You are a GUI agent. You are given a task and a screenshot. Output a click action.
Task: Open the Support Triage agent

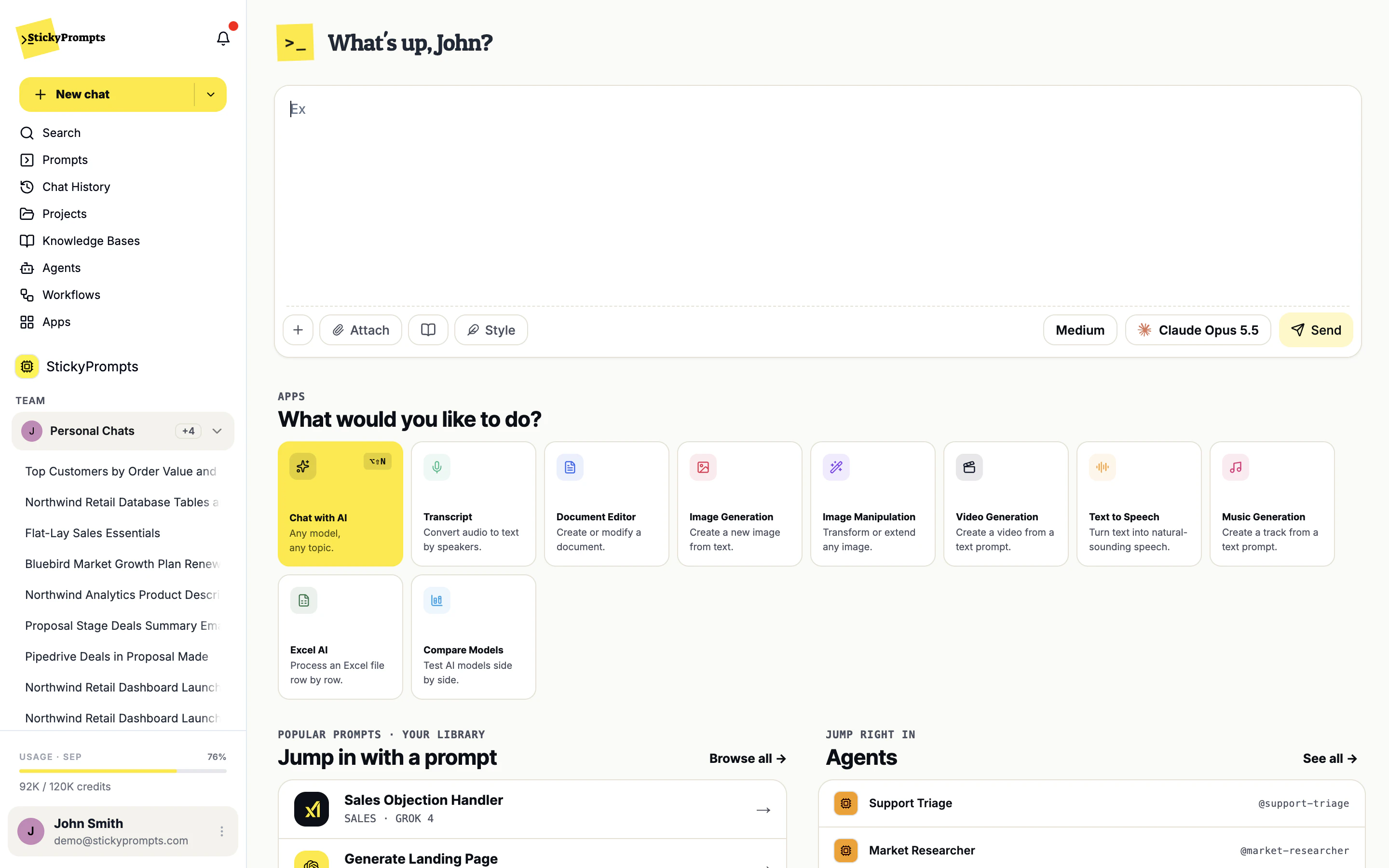tap(1091, 803)
